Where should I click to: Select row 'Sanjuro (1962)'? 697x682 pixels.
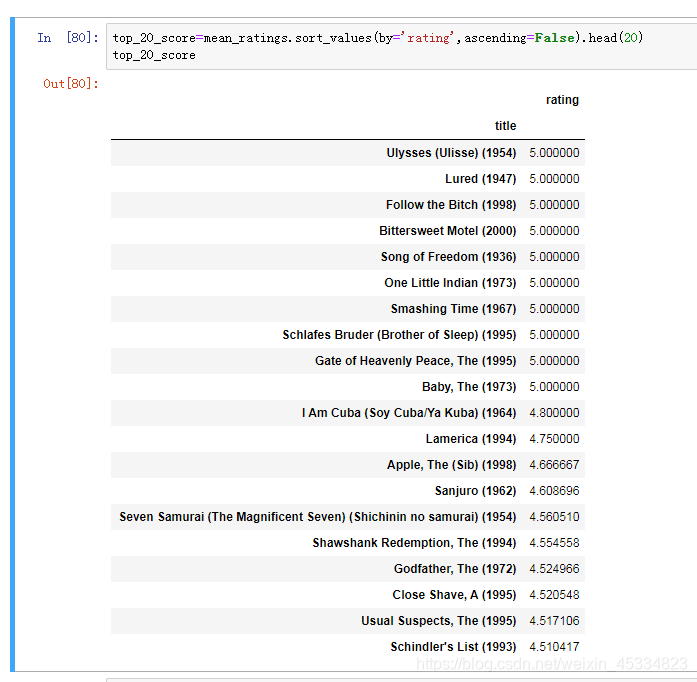tap(348, 491)
